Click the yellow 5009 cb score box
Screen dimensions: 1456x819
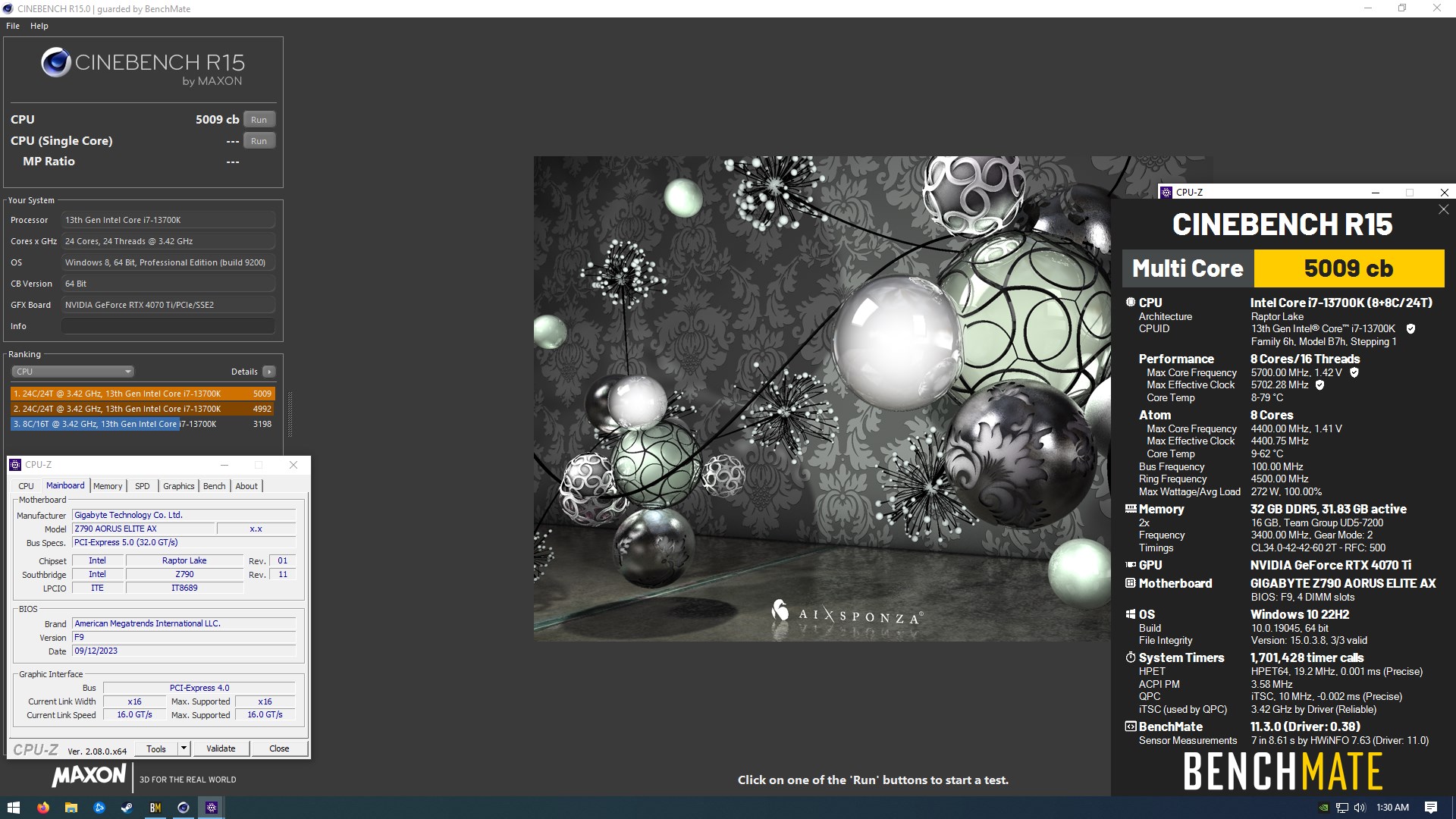(1349, 268)
